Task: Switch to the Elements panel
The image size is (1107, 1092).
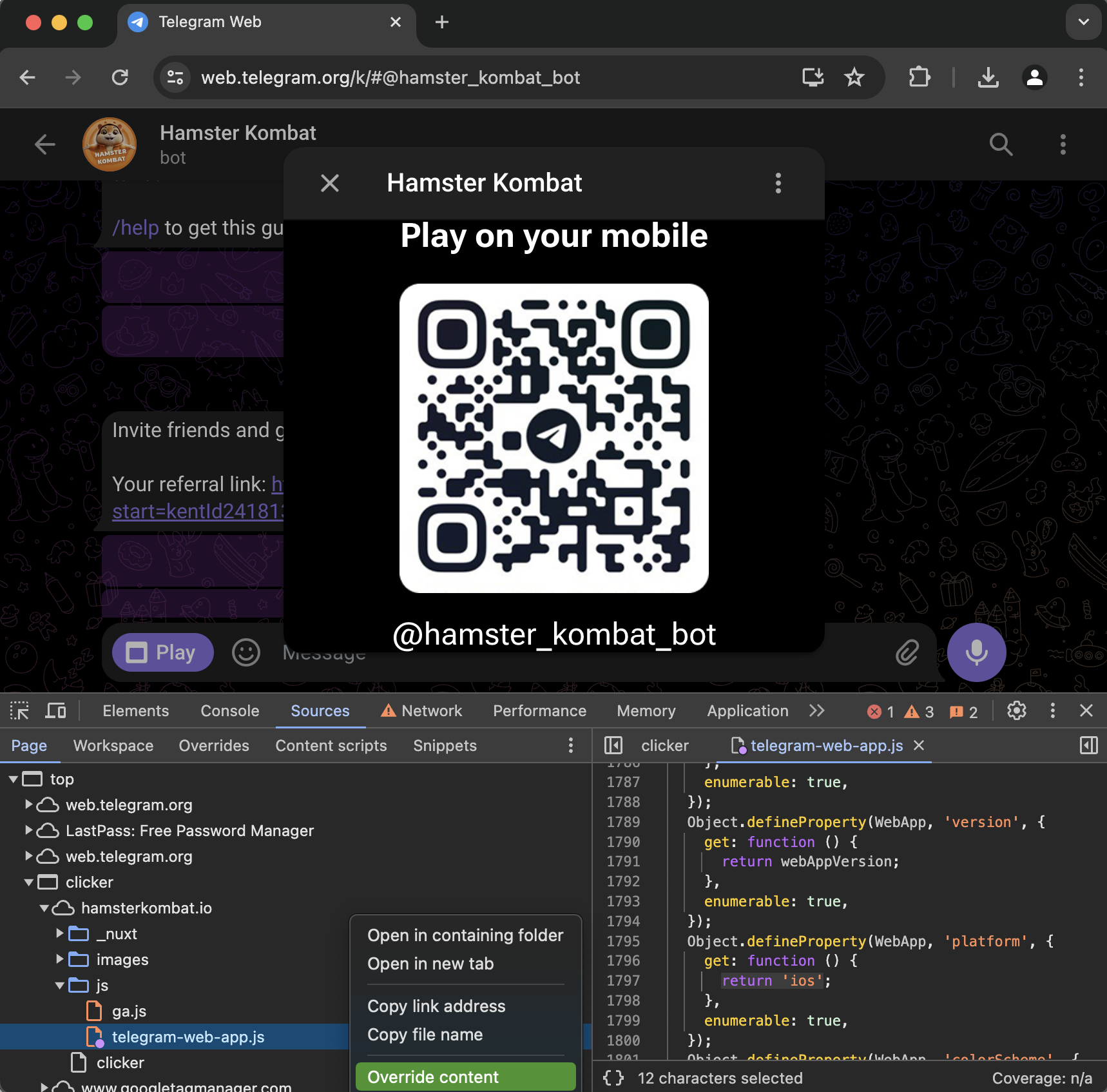Action: point(136,711)
